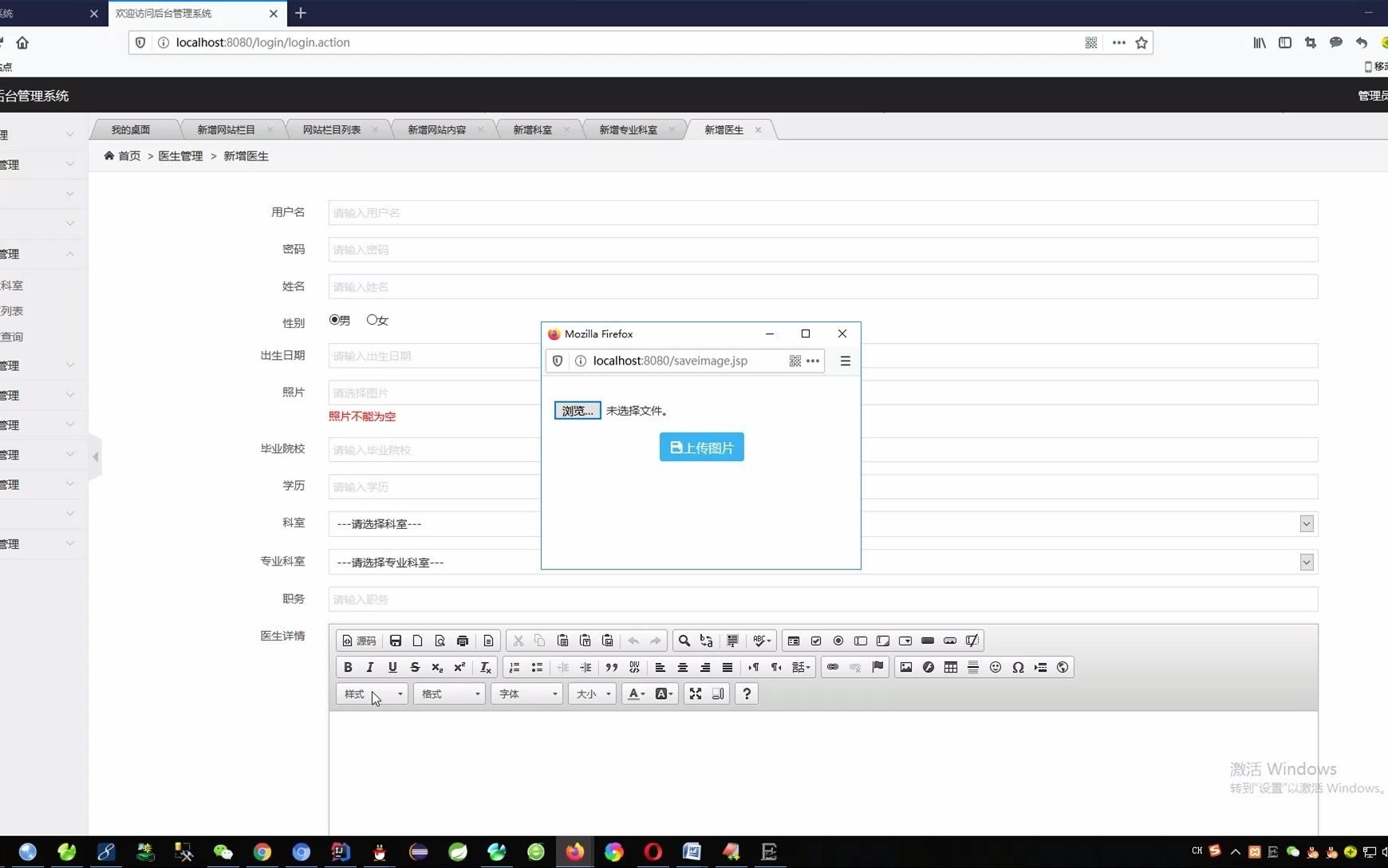Click the checkbox form element icon in editor
This screenshot has height=868, width=1388.
(815, 640)
